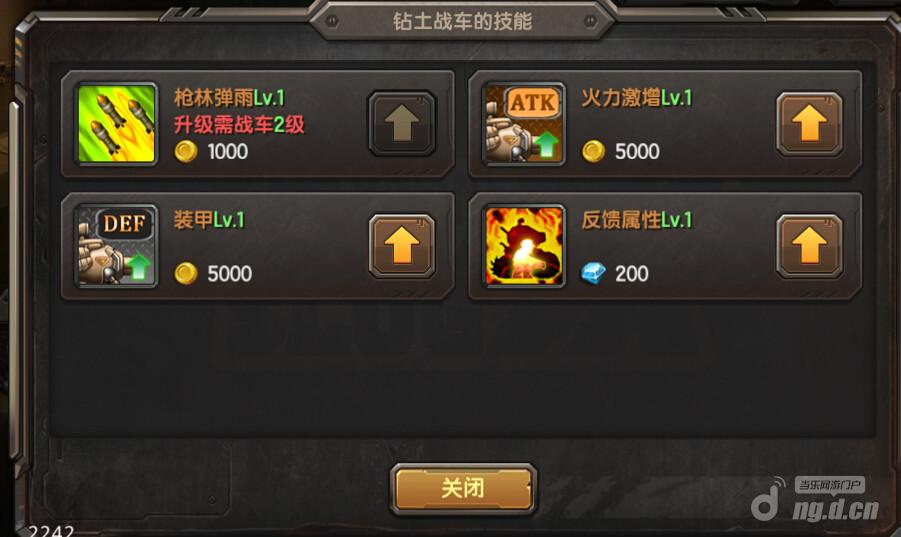The image size is (901, 537).
Task: Click the gold coin next to 1000
Action: point(186,152)
